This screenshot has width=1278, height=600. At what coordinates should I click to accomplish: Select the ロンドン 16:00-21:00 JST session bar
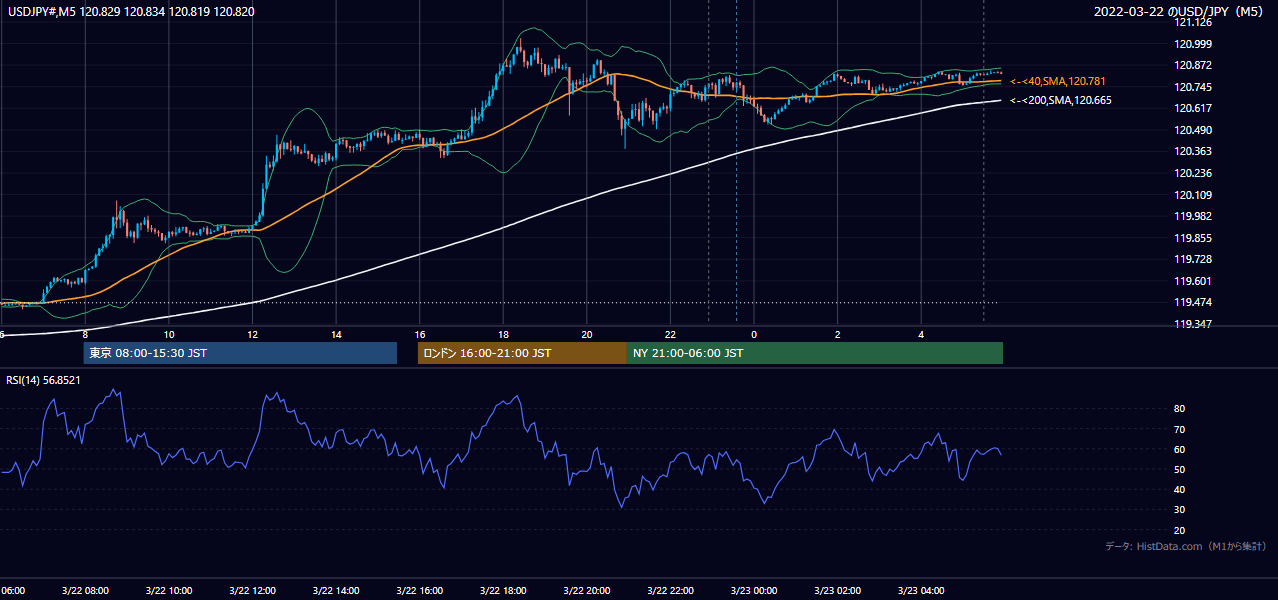(522, 353)
